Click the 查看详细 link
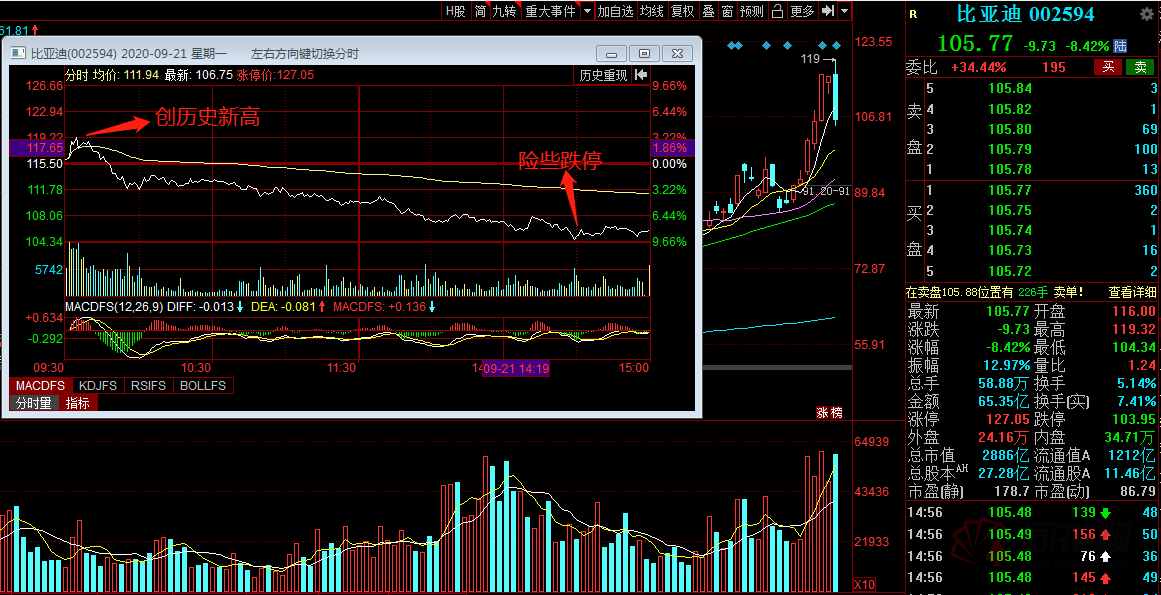Screen dimensions: 1161x595 coord(1132,292)
